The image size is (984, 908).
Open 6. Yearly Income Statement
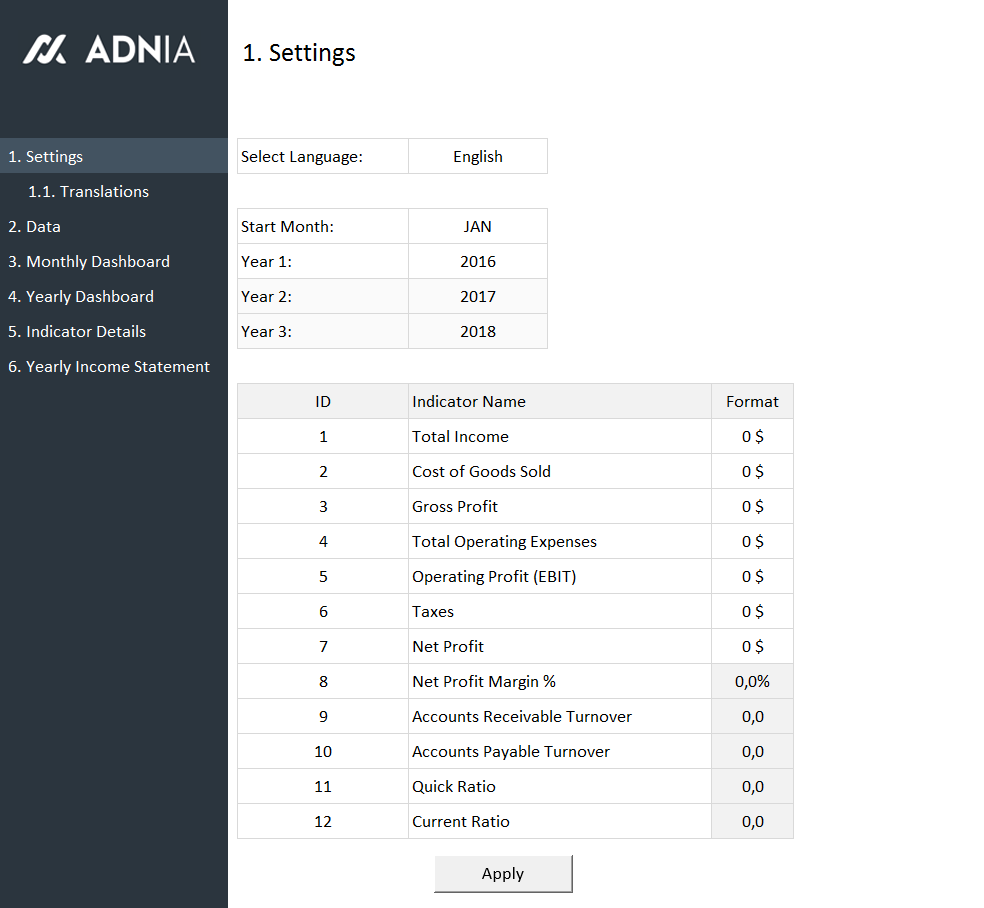(109, 367)
